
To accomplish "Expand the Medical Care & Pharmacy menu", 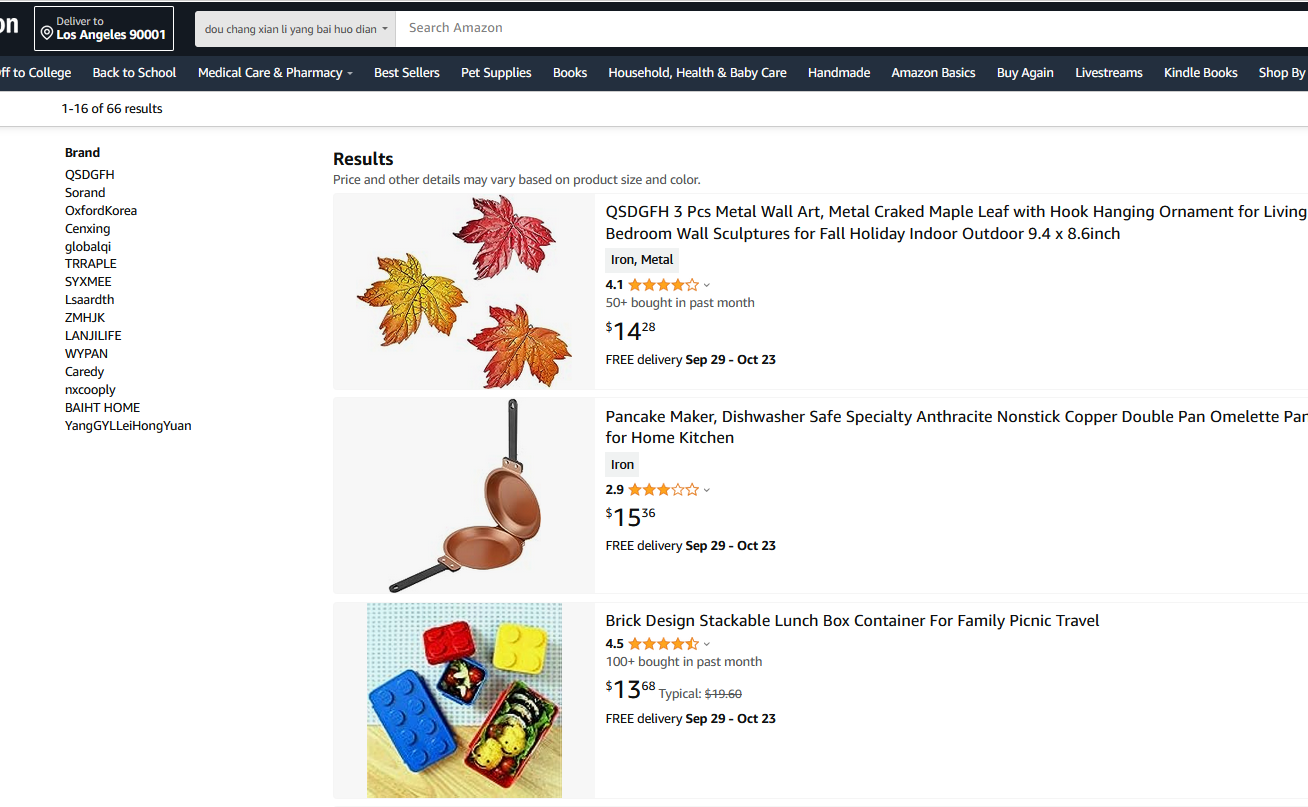I will click(x=275, y=73).
